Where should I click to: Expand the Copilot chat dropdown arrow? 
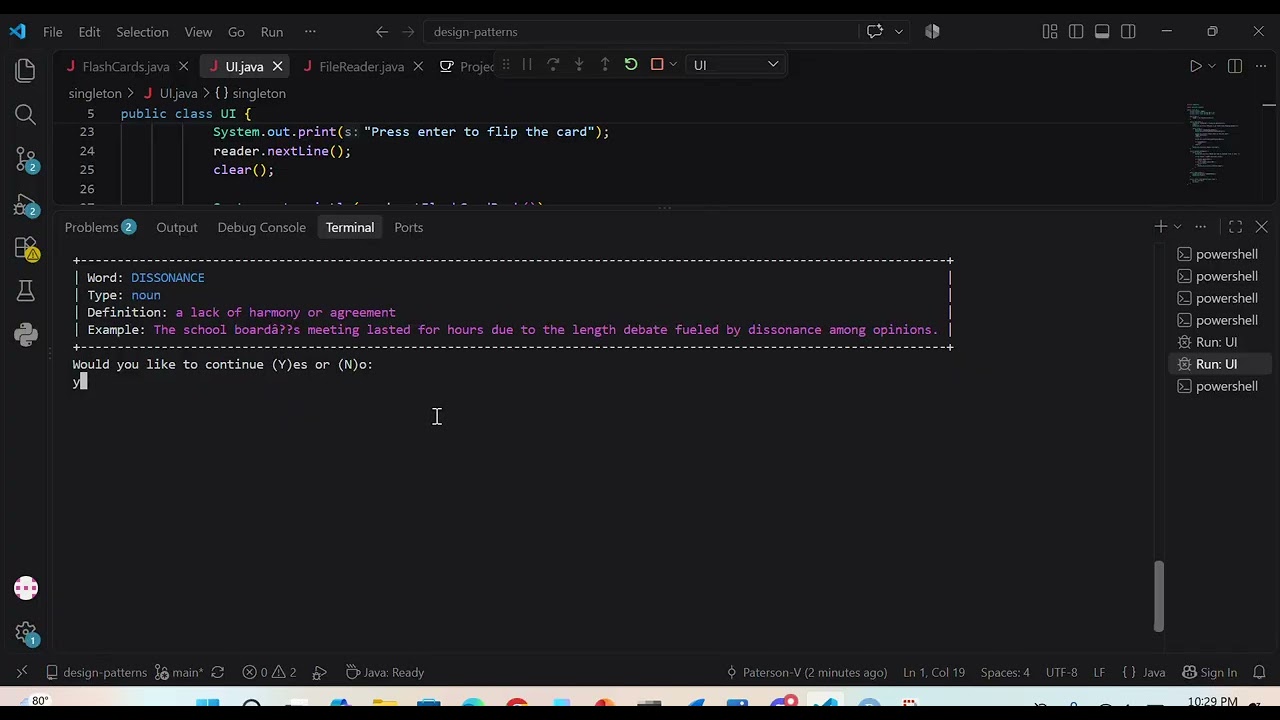(x=898, y=32)
